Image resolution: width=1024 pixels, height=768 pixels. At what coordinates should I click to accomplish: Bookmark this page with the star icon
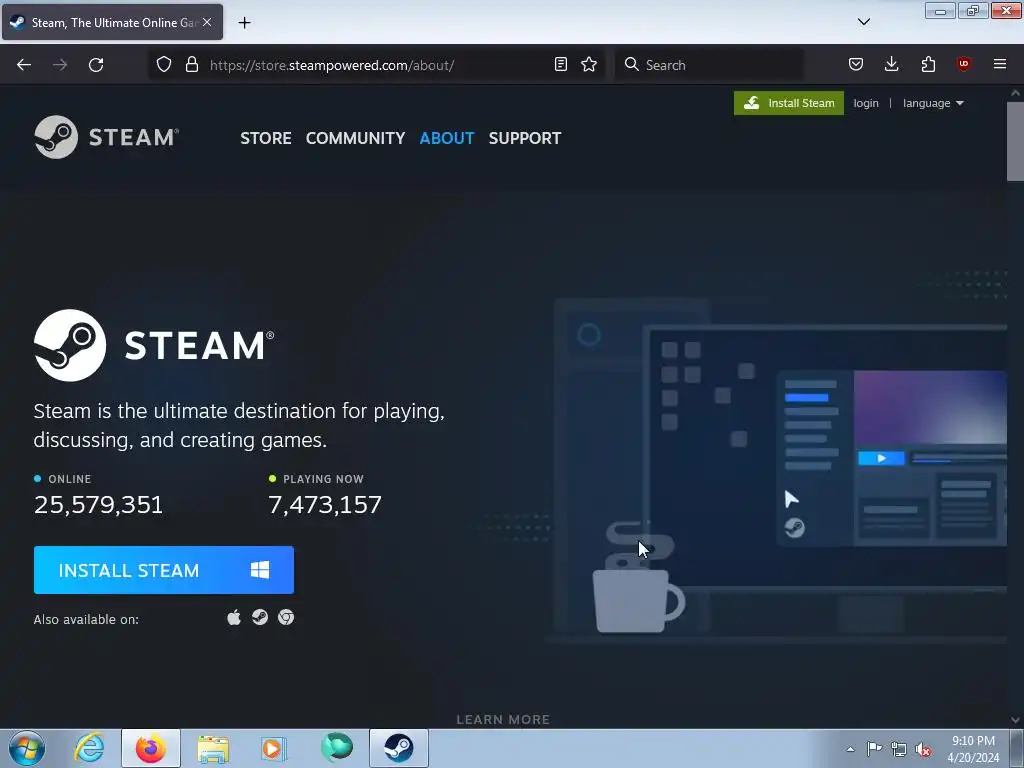(589, 65)
